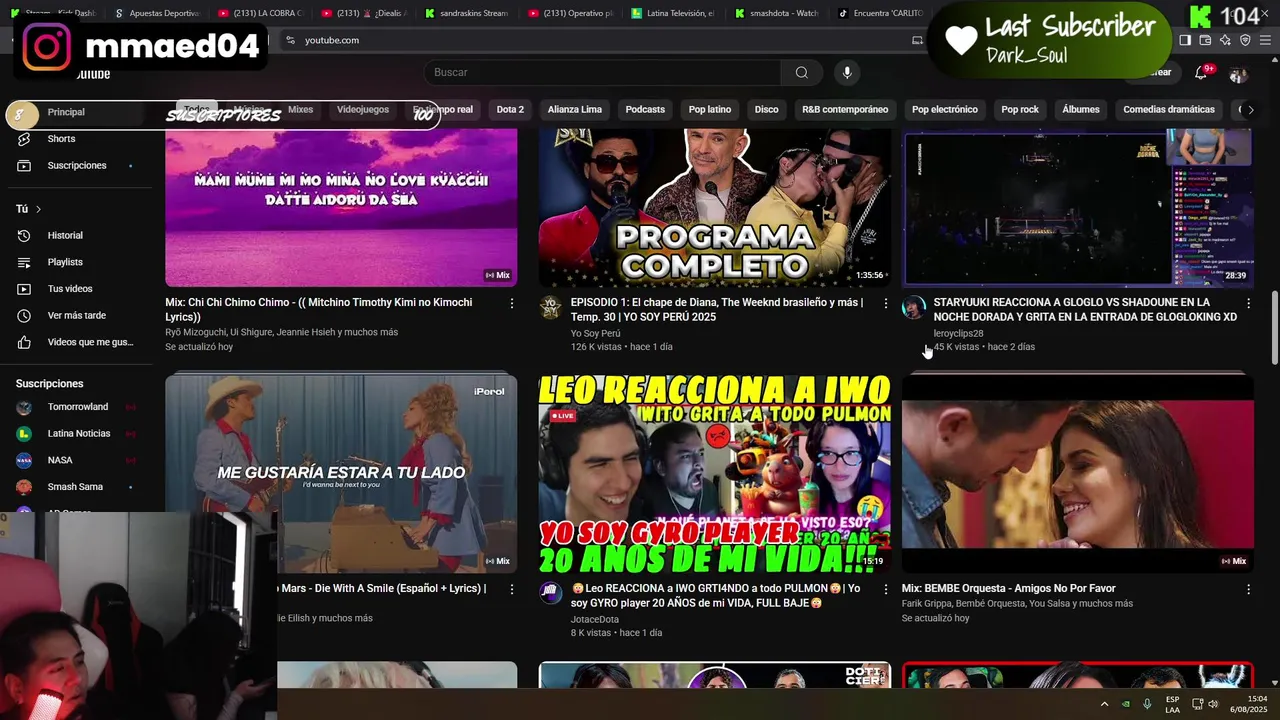View site information icon next to youtube.com
Screen dimensions: 1280x720
(x=290, y=40)
